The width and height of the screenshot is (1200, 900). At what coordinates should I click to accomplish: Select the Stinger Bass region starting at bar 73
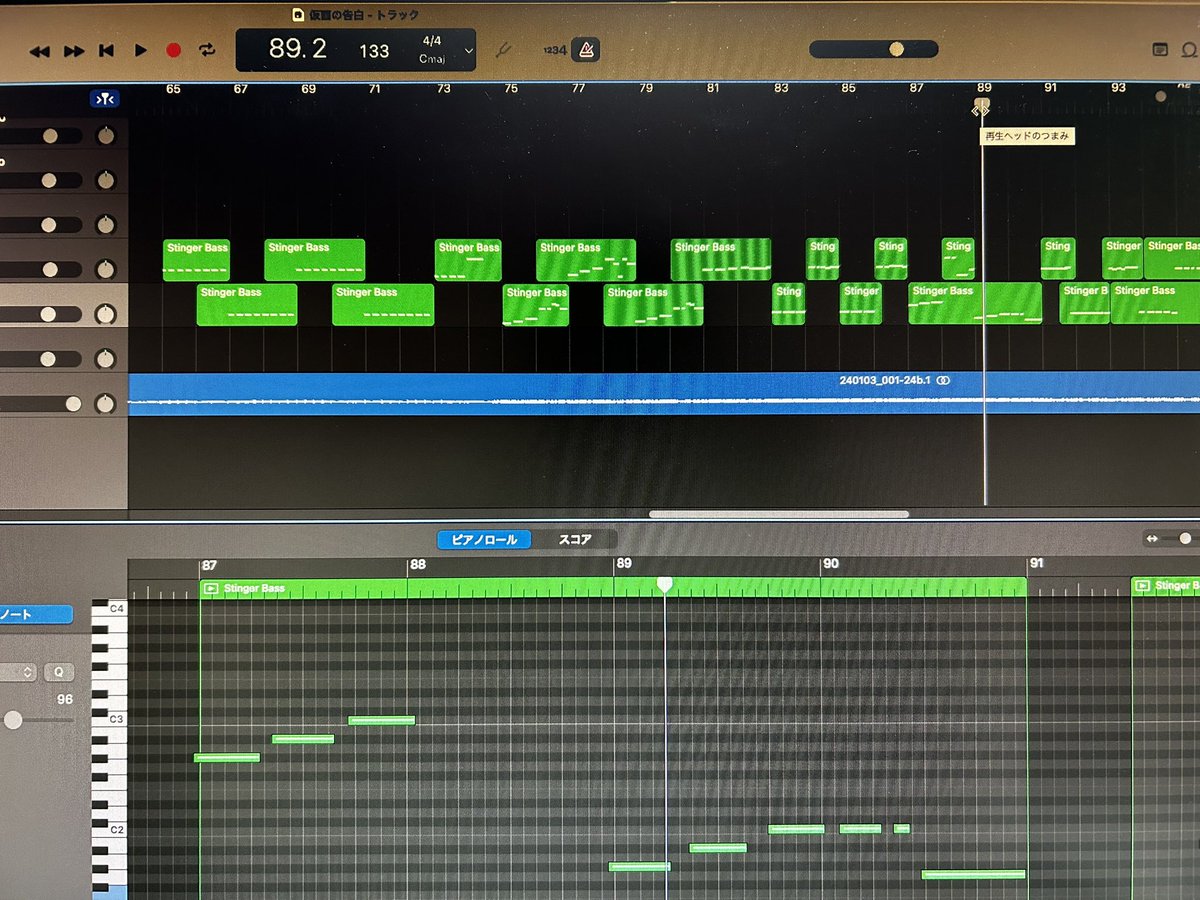tap(467, 260)
